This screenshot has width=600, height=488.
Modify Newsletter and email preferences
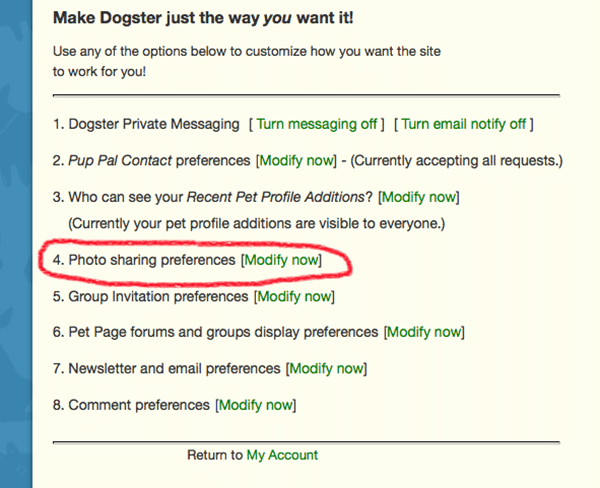tap(327, 369)
